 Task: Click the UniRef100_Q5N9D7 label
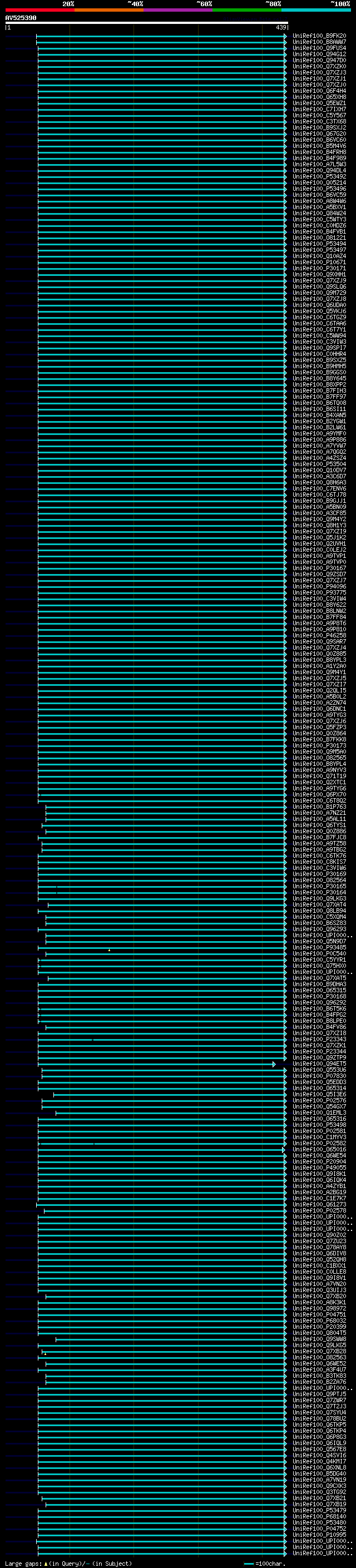319,941
